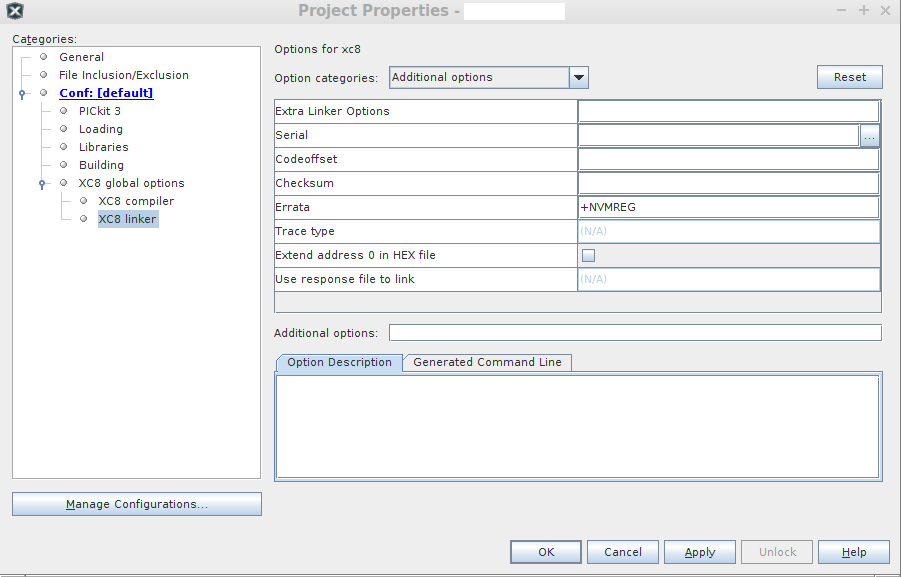Screen dimensions: 901x577
Task: Select the Loading category
Action: 101,129
